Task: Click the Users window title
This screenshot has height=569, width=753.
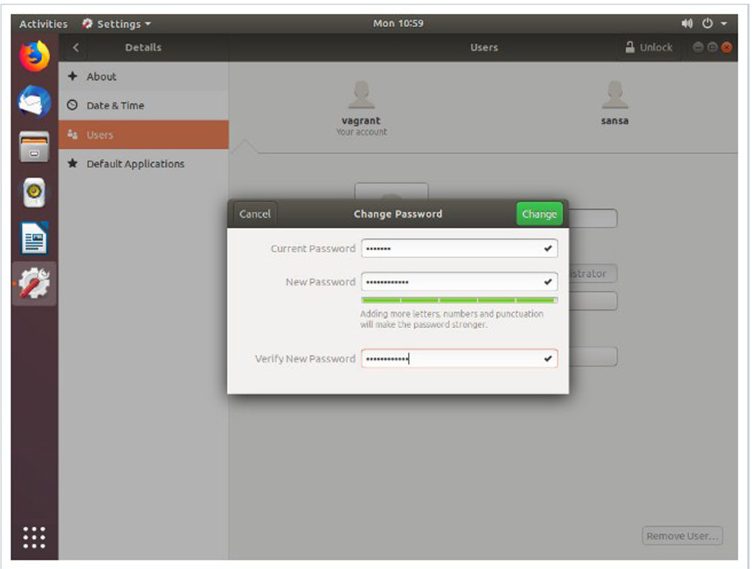Action: (484, 48)
